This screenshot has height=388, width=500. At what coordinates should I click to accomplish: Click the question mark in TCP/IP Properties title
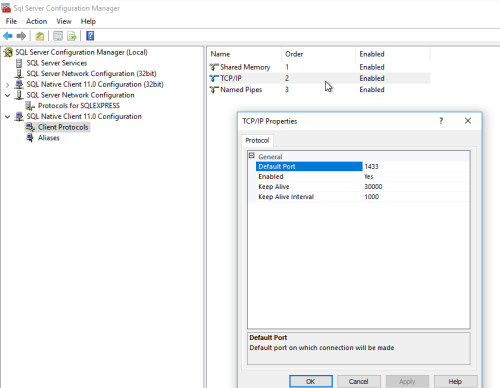pos(441,121)
